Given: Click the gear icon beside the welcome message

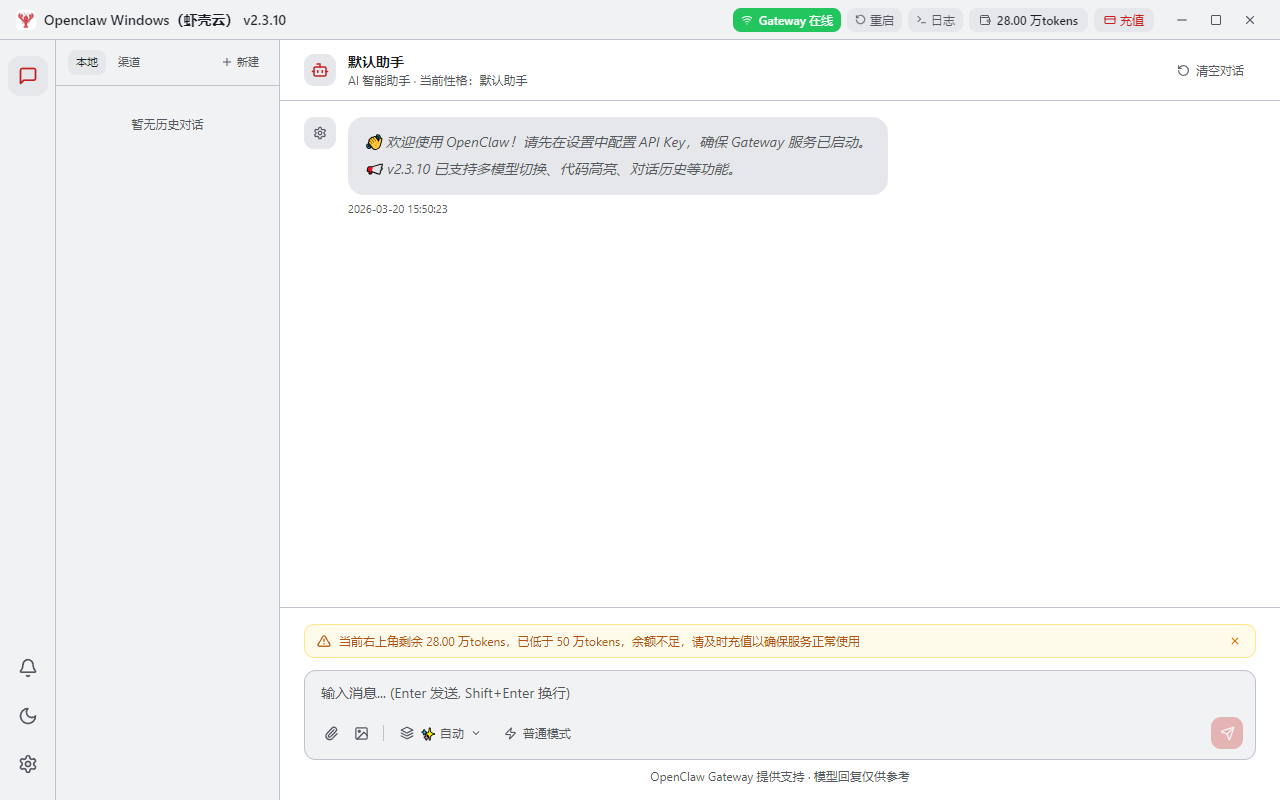Looking at the screenshot, I should click(x=319, y=132).
